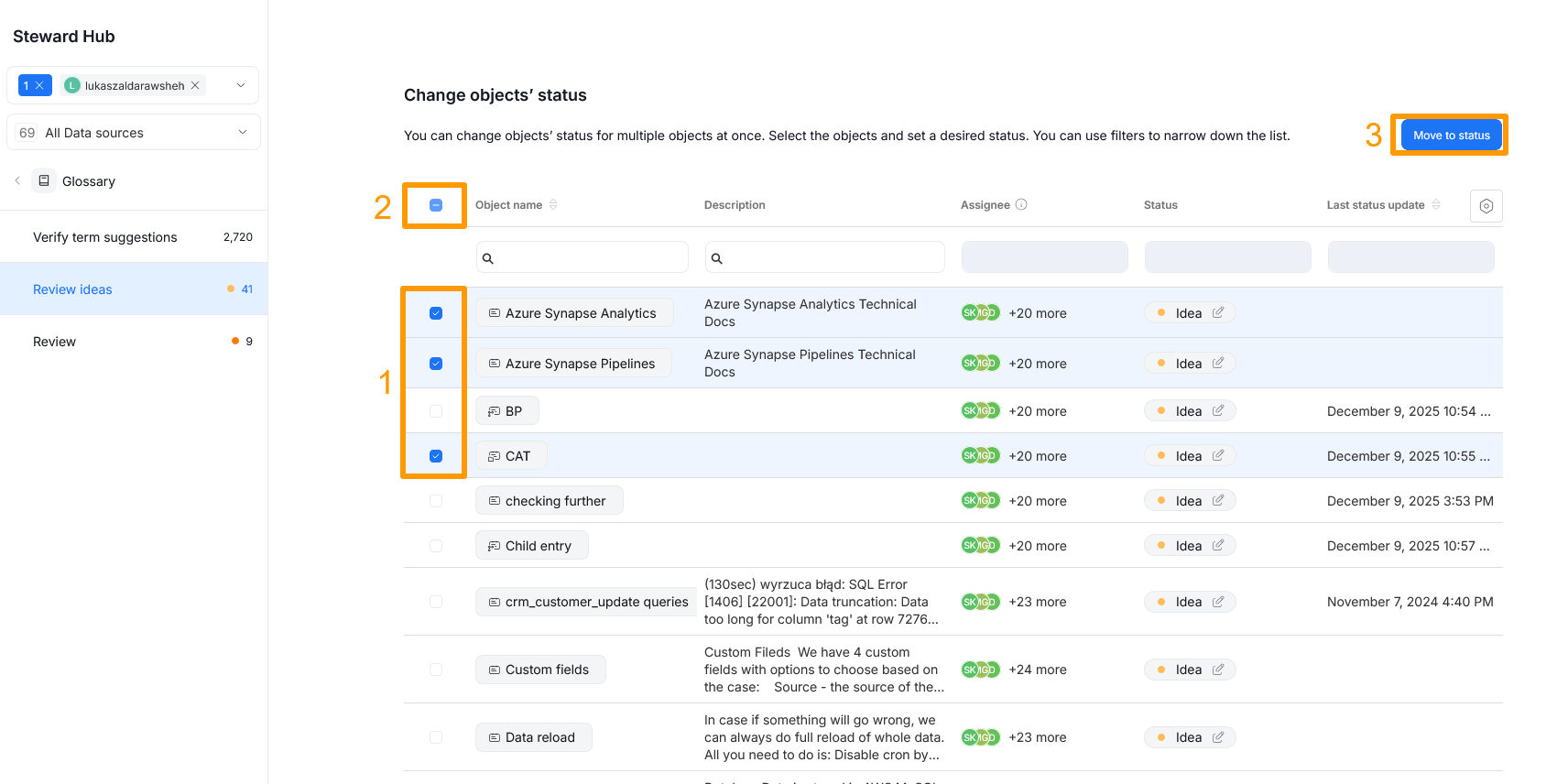1568x784 pixels.
Task: Click the Object name search field
Action: [586, 257]
